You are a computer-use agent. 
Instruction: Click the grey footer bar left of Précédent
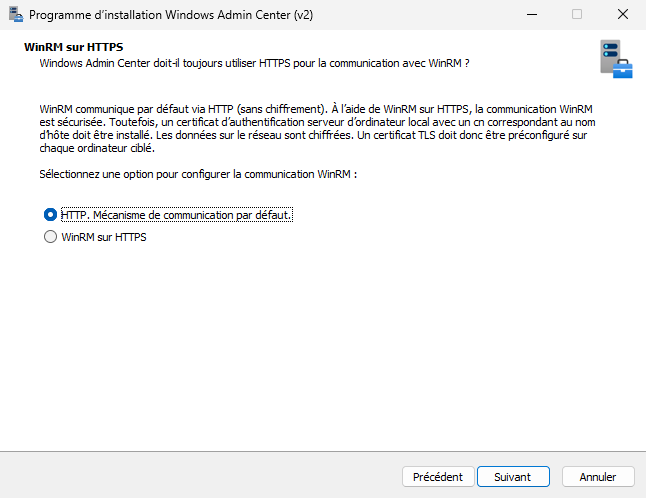(200, 476)
